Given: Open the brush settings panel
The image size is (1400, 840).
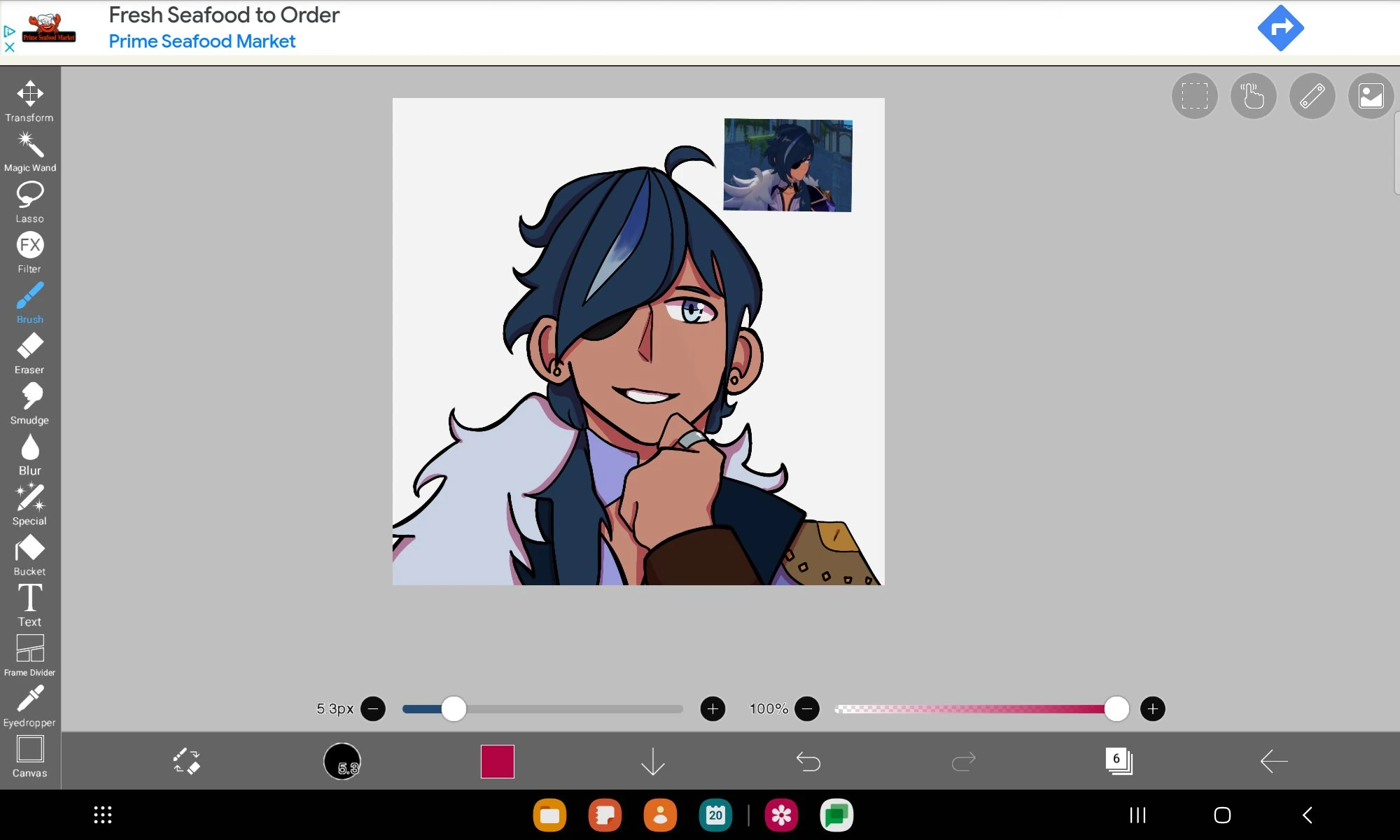Looking at the screenshot, I should (x=342, y=762).
